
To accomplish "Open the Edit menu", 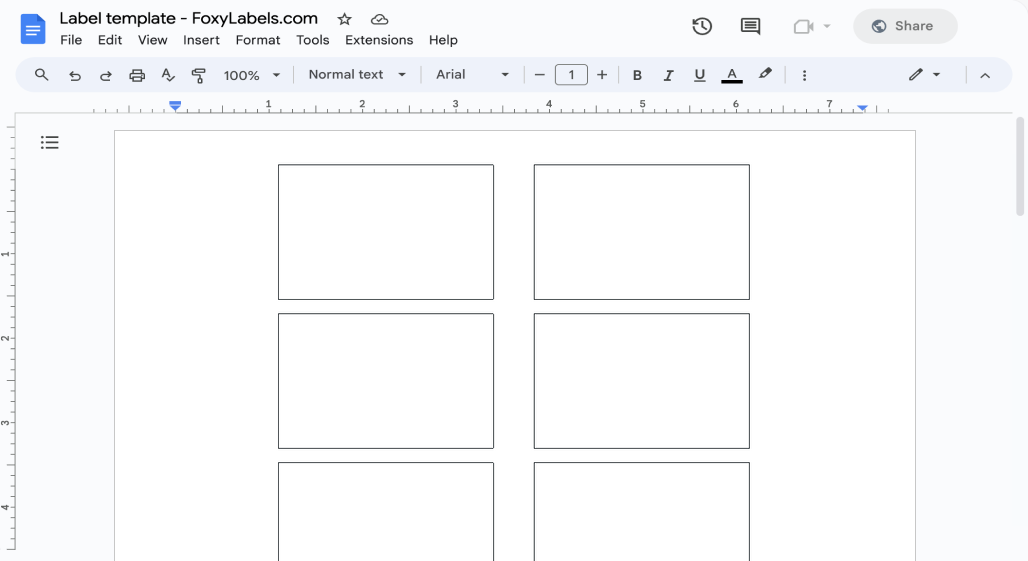I will [109, 40].
